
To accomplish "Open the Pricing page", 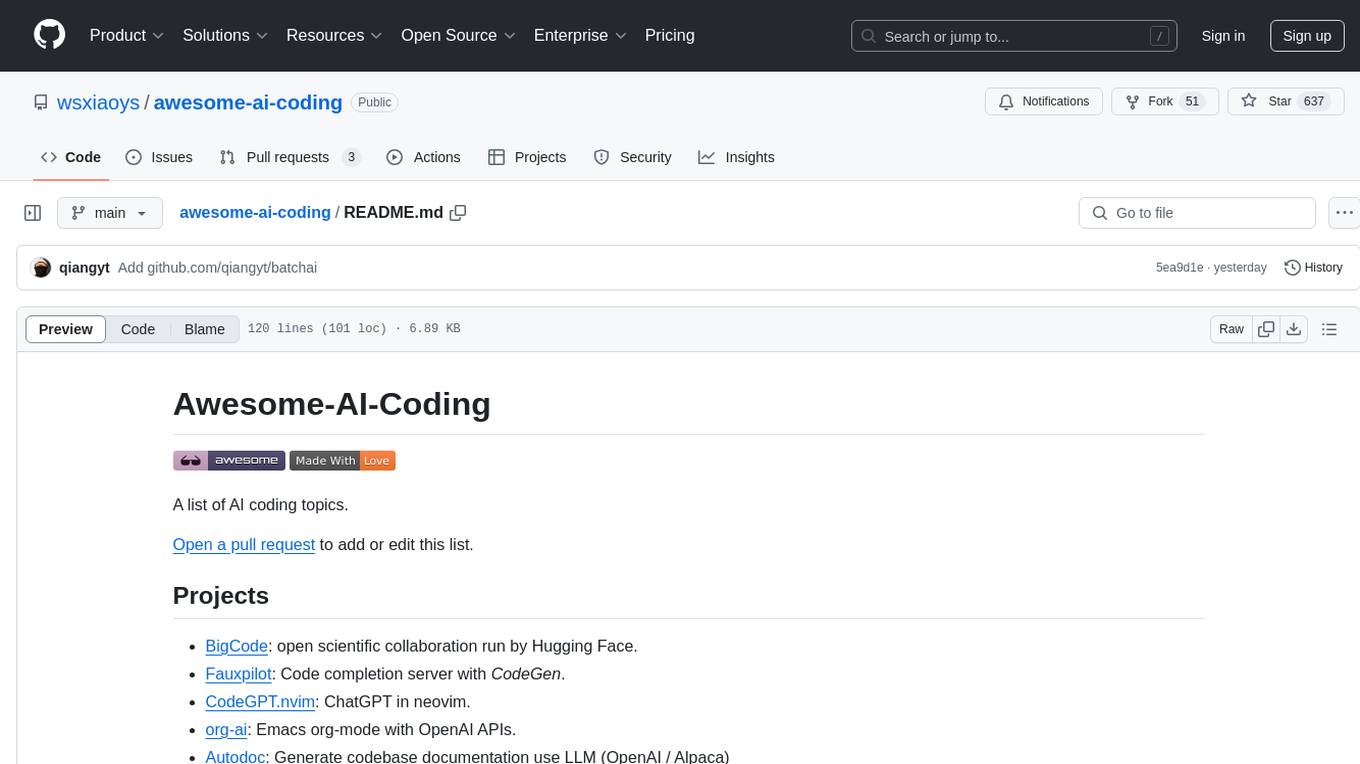I will pyautogui.click(x=670, y=35).
